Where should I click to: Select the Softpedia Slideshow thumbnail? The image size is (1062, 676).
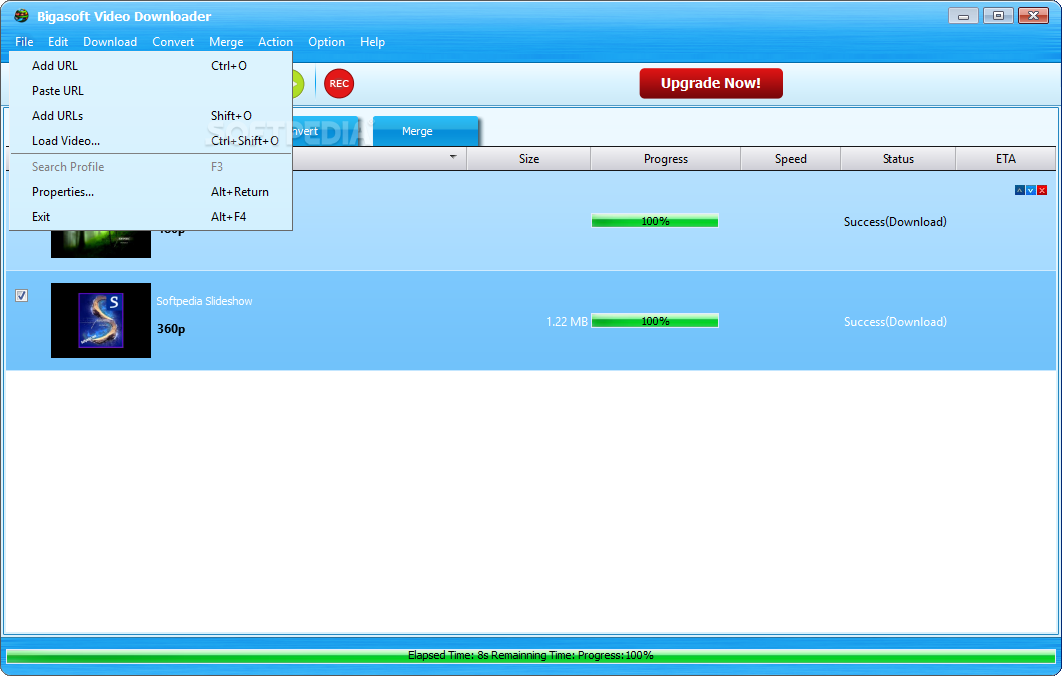(101, 320)
